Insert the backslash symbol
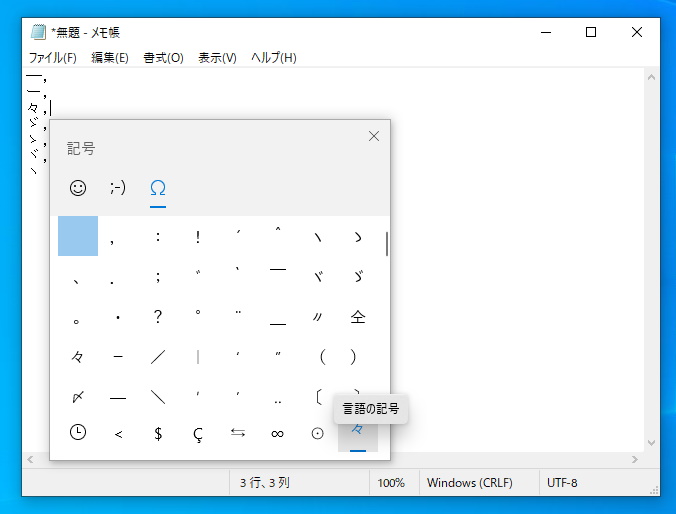The height and width of the screenshot is (514, 676). tap(158, 396)
